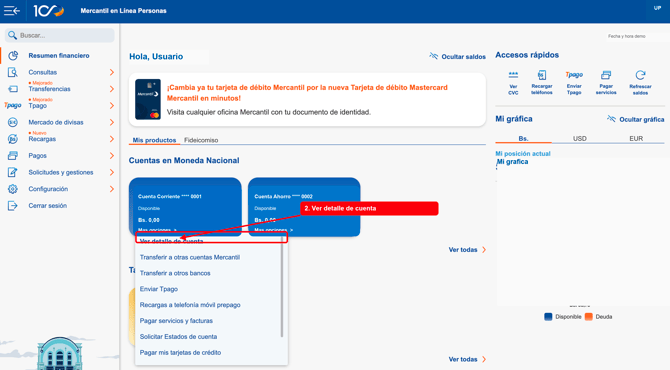Switch to Fideicomiso tab
670x370 pixels.
201,140
